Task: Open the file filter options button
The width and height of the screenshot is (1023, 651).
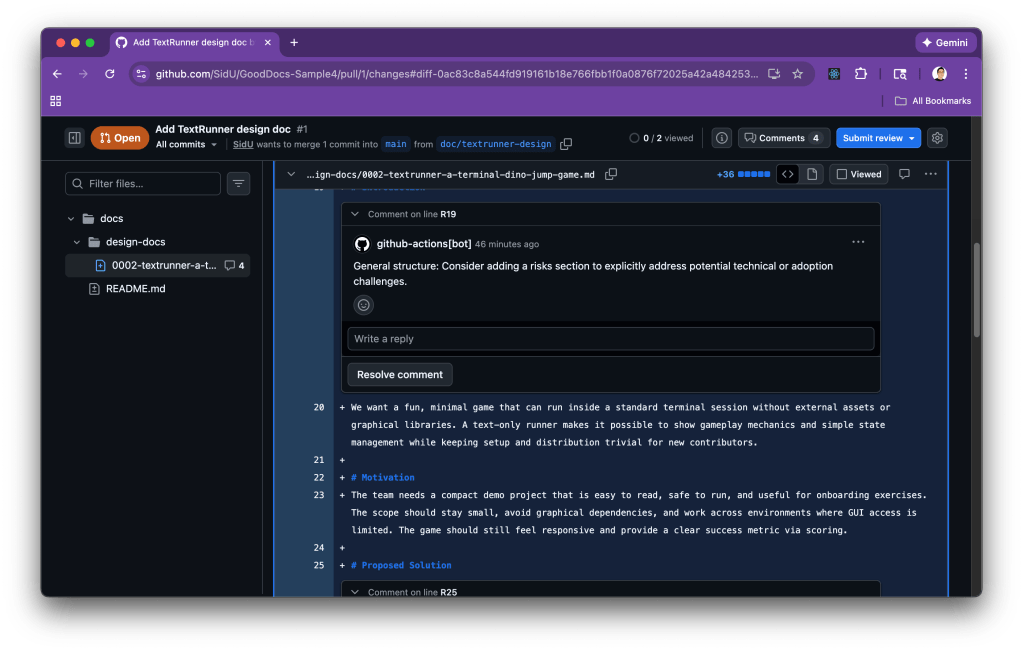Action: click(238, 183)
